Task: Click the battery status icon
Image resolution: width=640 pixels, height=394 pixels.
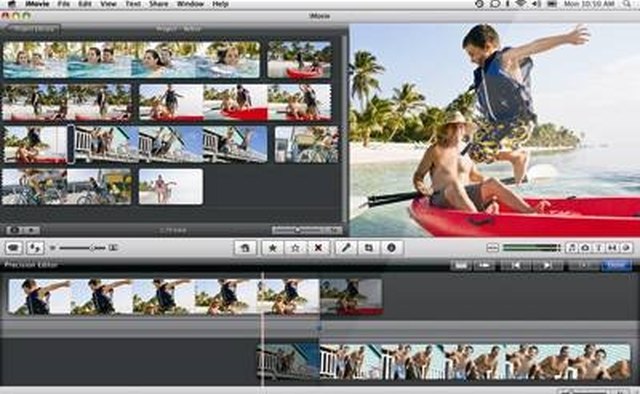Action: [x=552, y=4]
